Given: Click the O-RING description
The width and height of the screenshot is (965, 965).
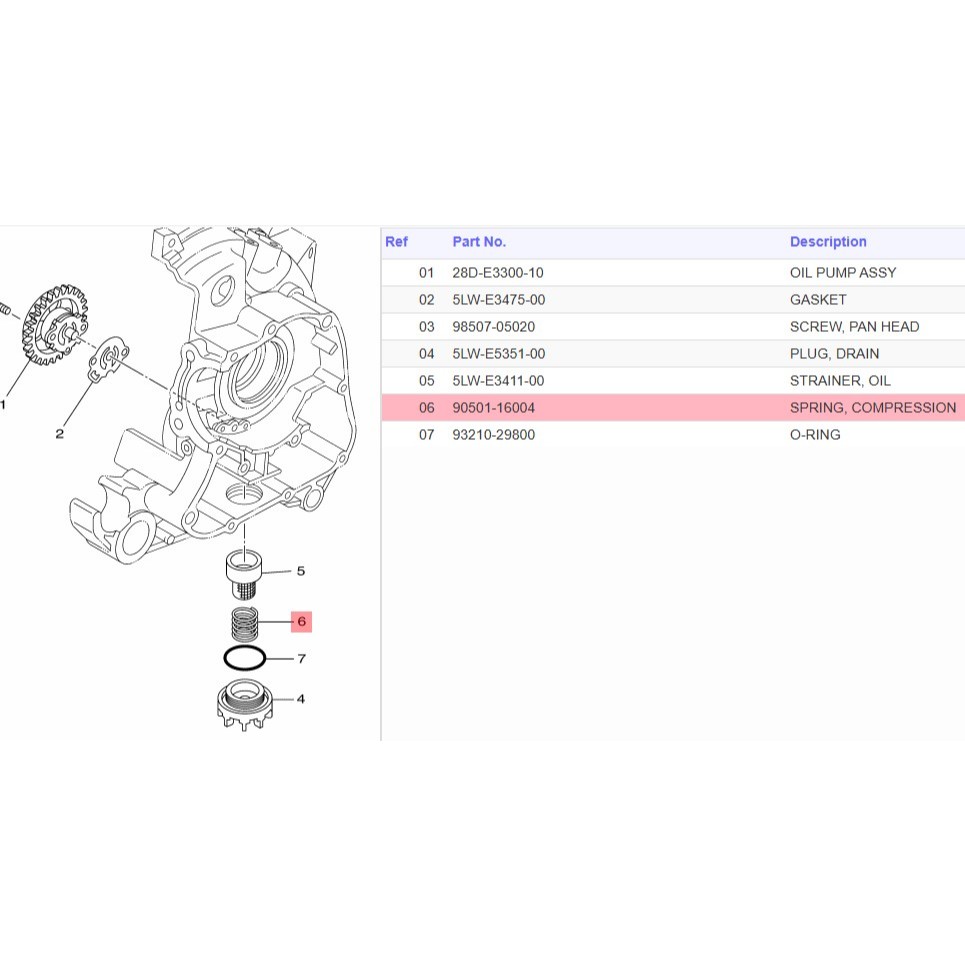Looking at the screenshot, I should point(815,434).
